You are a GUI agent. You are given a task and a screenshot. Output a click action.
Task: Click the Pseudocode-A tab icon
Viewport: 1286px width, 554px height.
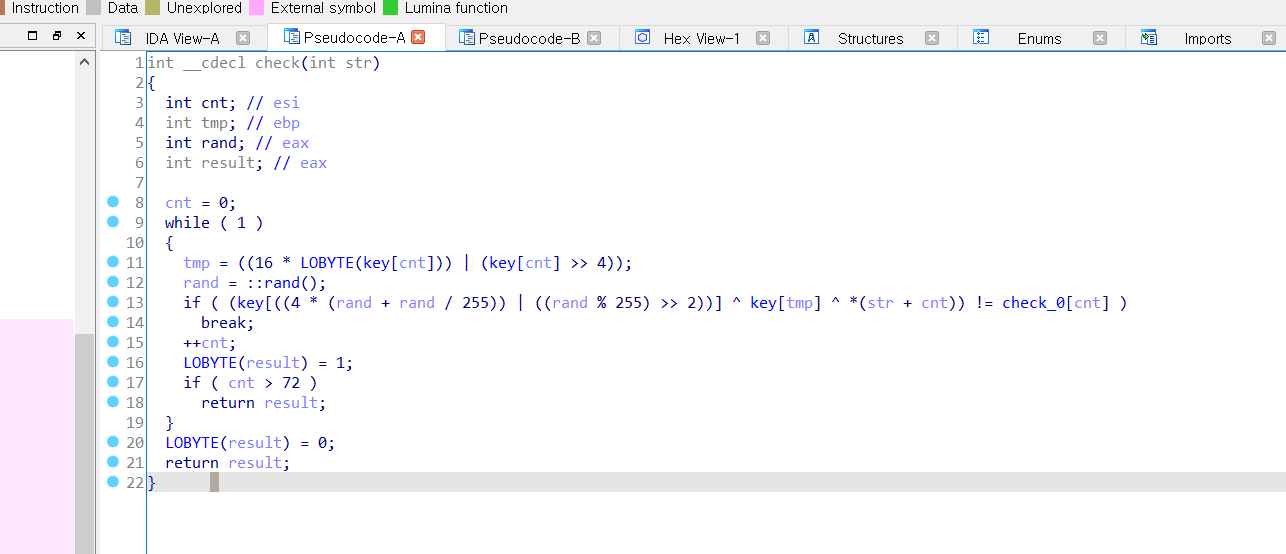click(x=291, y=37)
